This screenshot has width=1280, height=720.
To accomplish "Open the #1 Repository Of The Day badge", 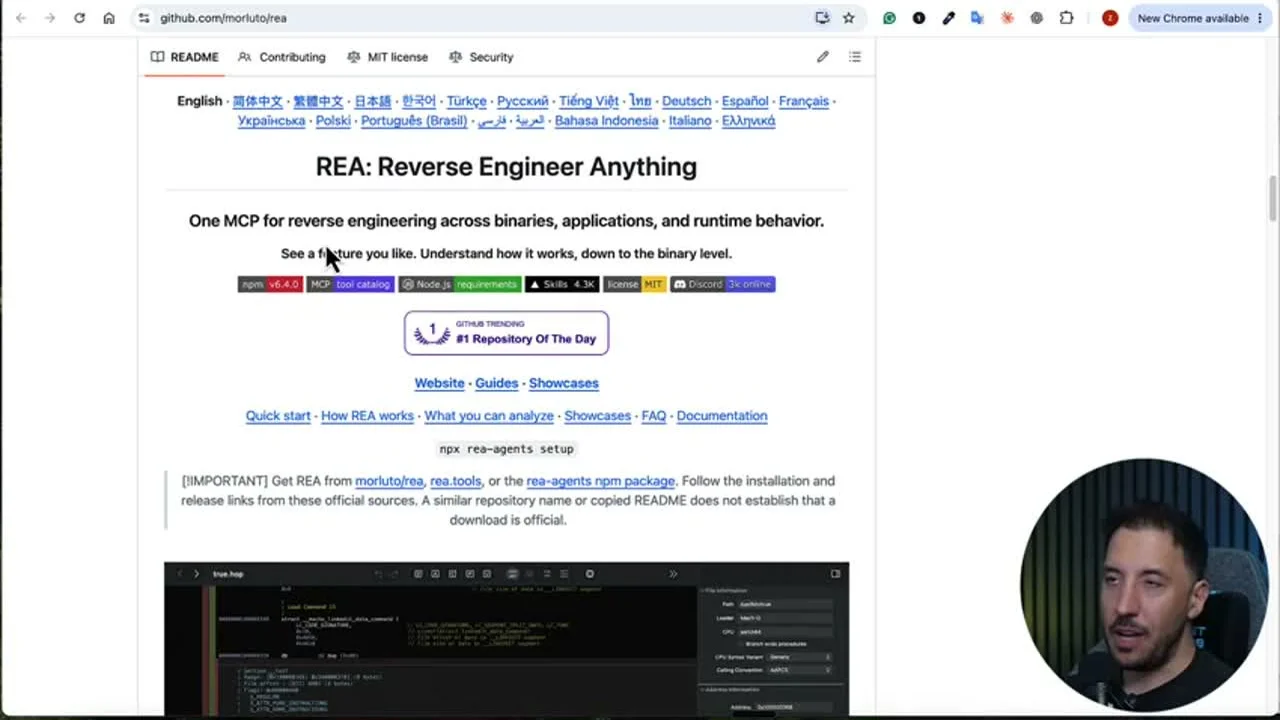I will [x=506, y=333].
